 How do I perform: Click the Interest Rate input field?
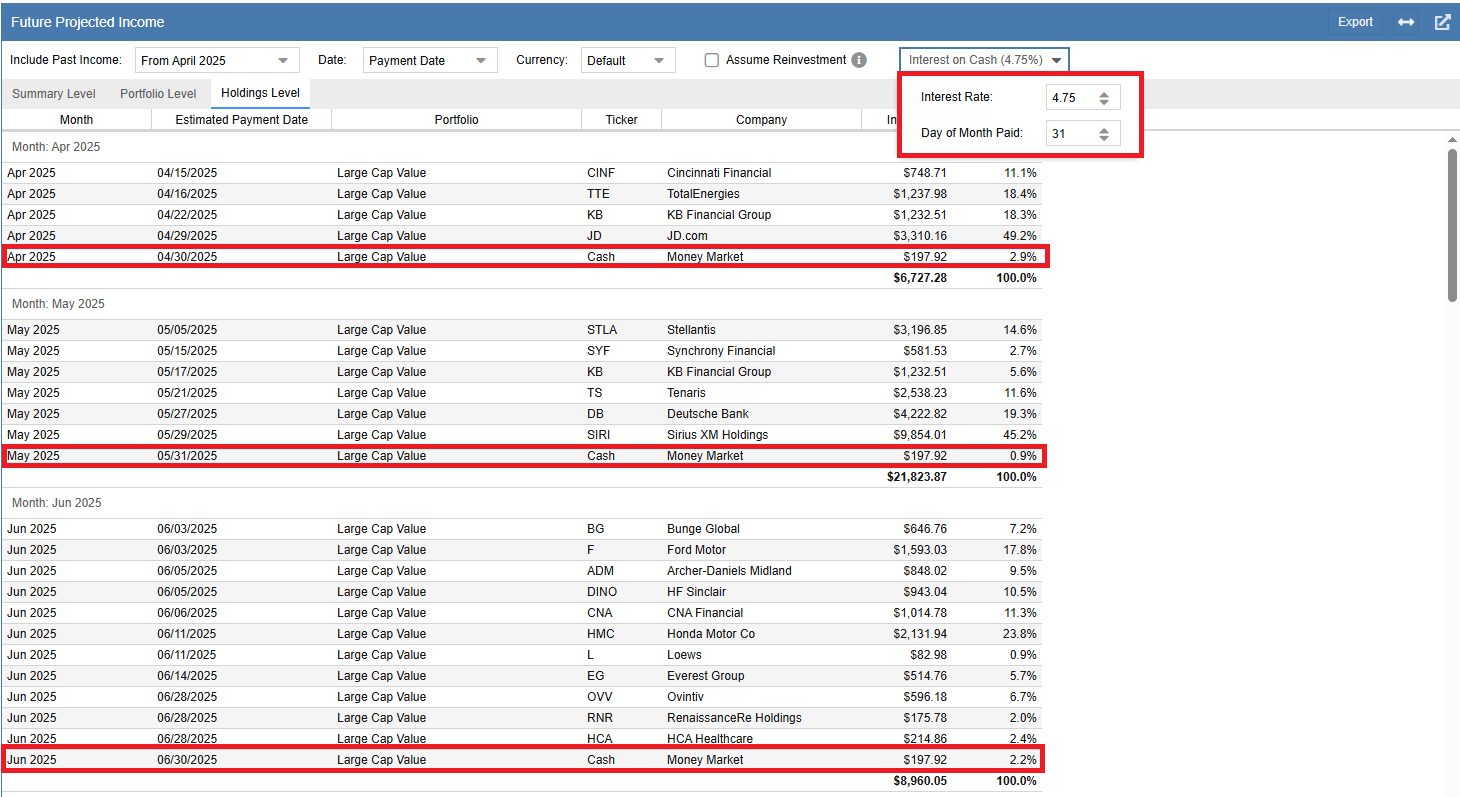1083,97
